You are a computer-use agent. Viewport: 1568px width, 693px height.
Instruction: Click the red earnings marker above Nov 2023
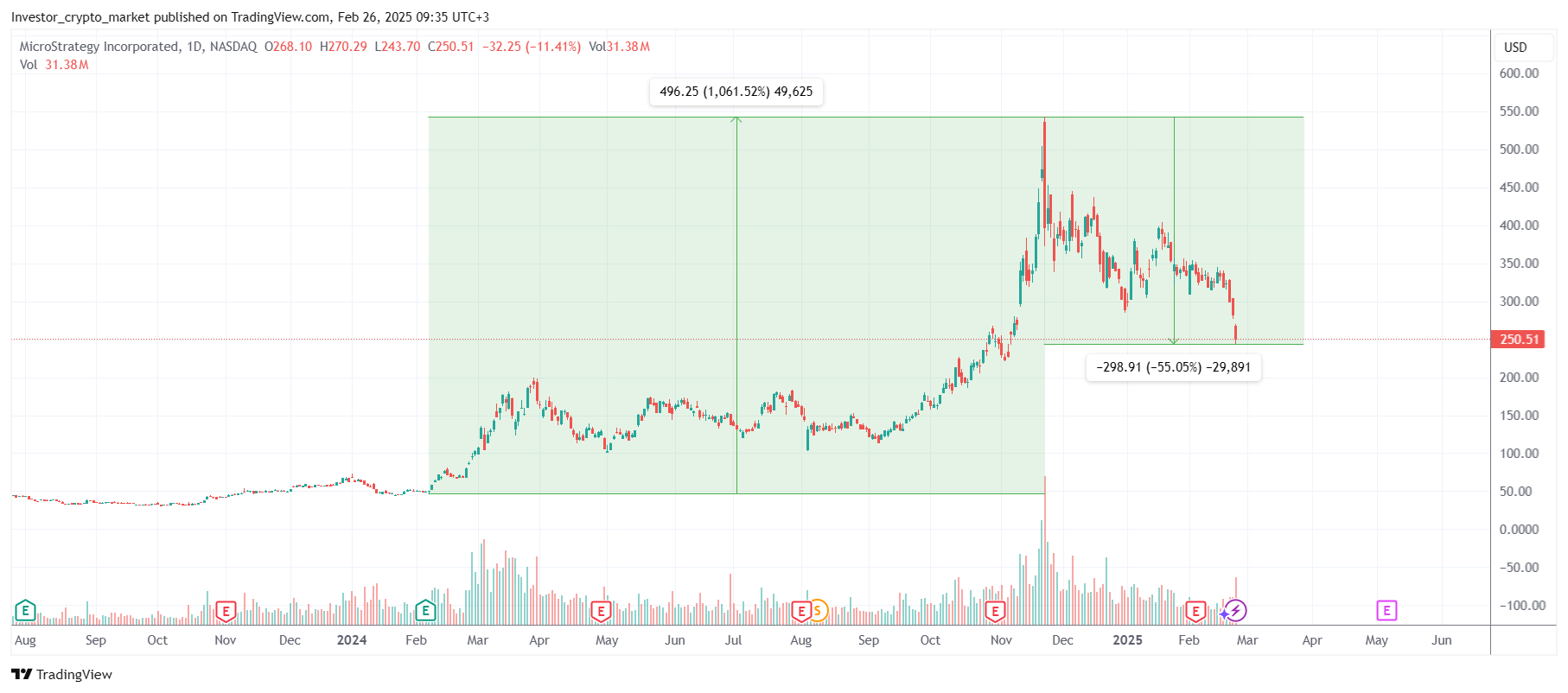[226, 612]
